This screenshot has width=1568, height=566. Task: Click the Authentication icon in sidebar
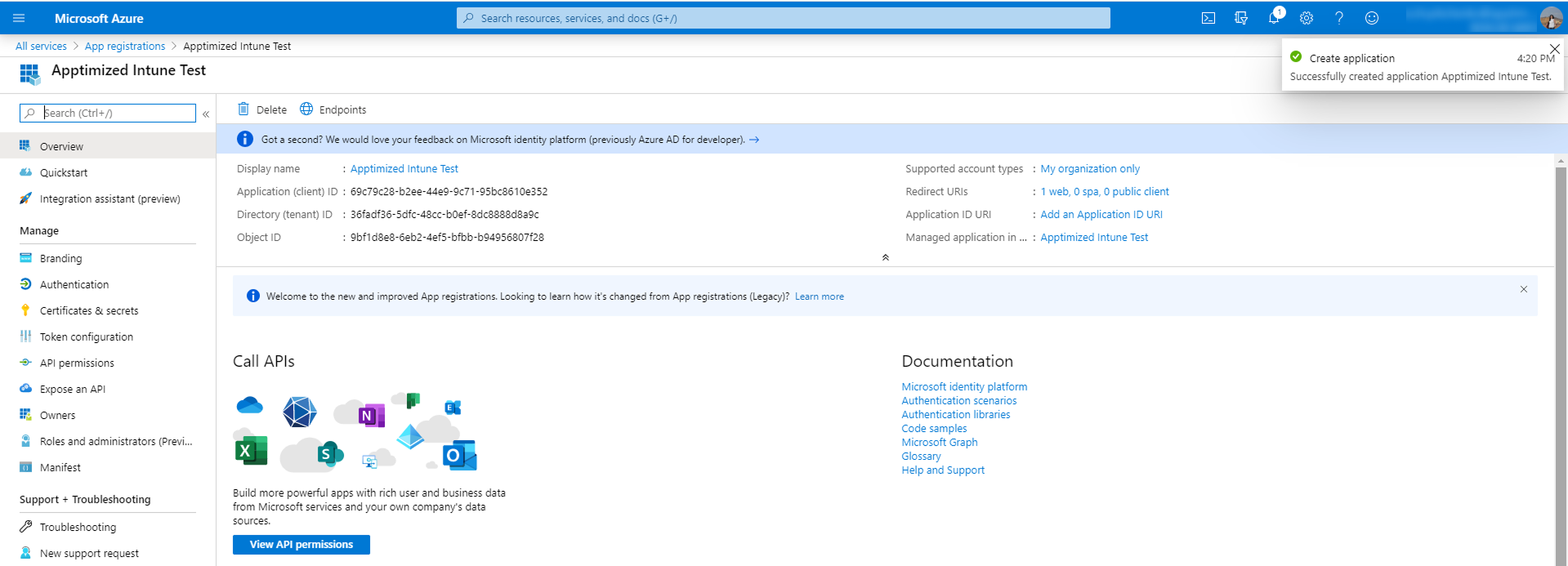(x=25, y=283)
